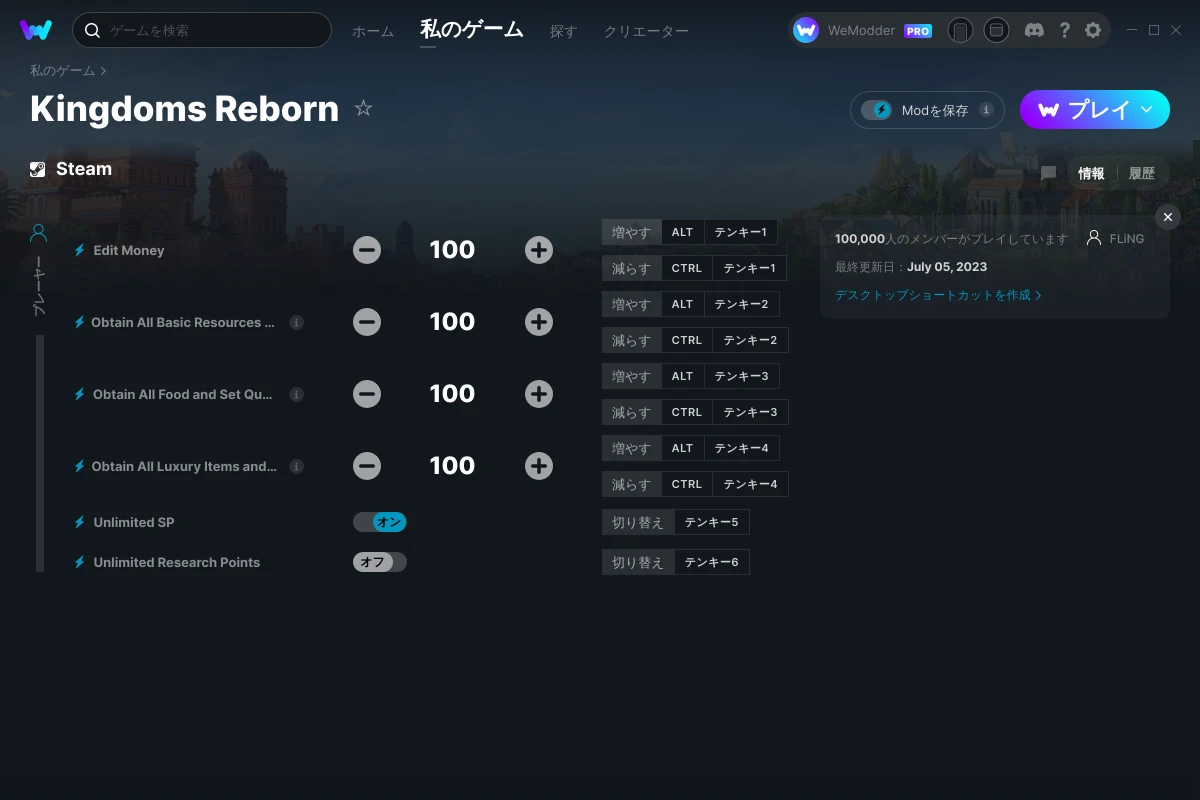Change 増やす hotkey ALT テンキー3
Screen dimensions: 1200x800
pyautogui.click(x=691, y=376)
